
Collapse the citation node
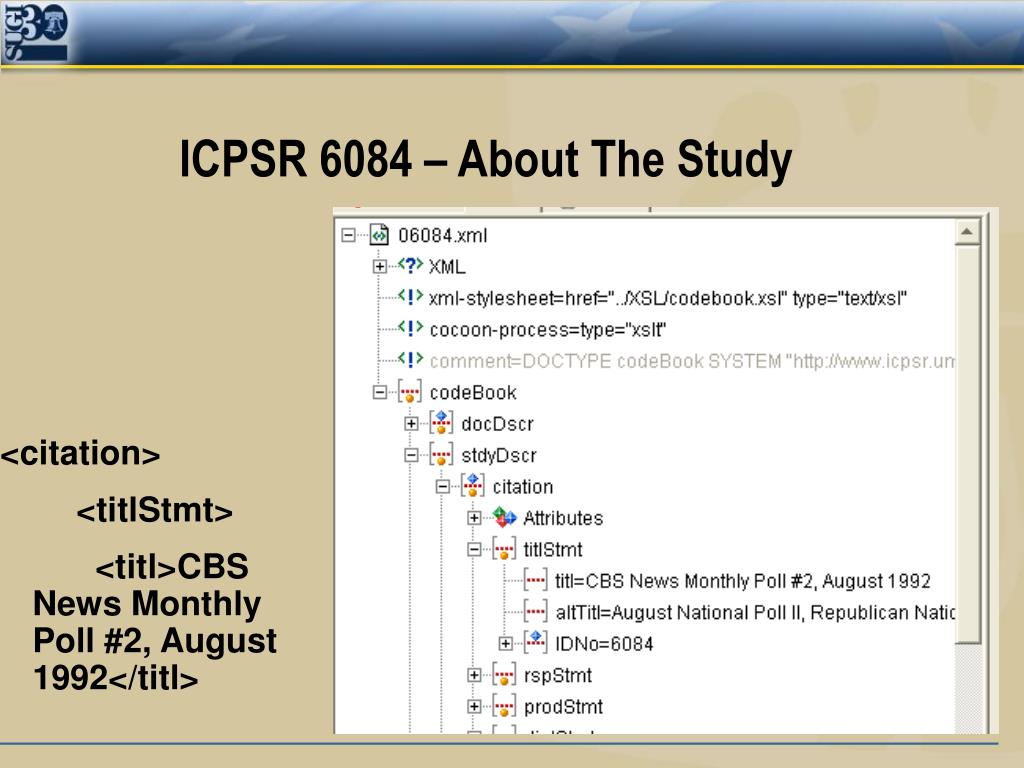point(443,487)
